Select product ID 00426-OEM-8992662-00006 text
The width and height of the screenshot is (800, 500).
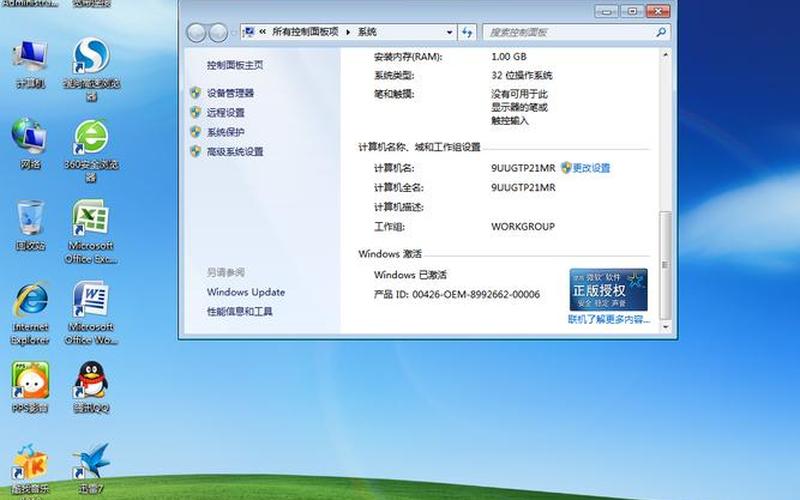point(476,294)
